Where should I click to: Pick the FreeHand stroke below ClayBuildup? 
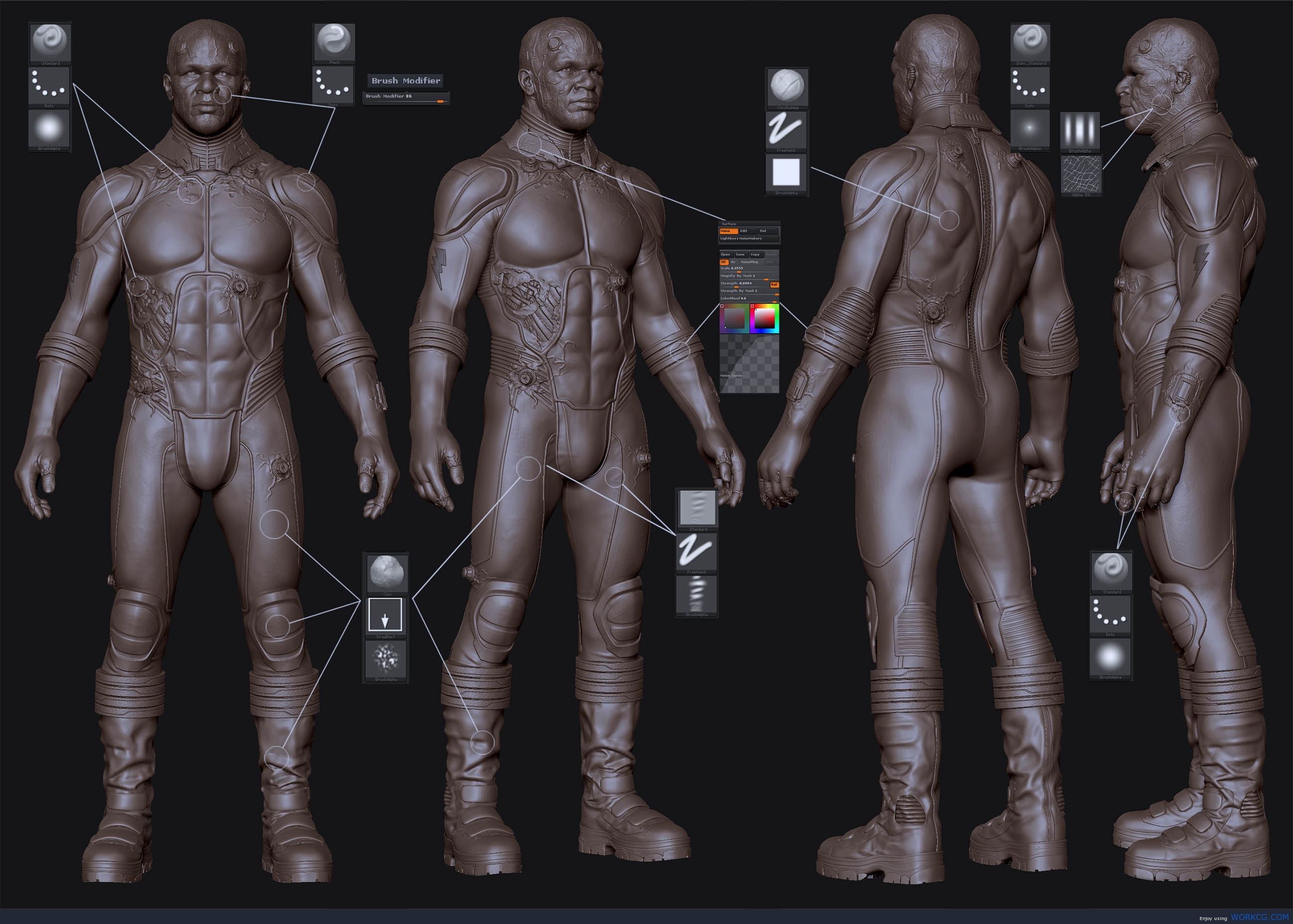pyautogui.click(x=787, y=131)
